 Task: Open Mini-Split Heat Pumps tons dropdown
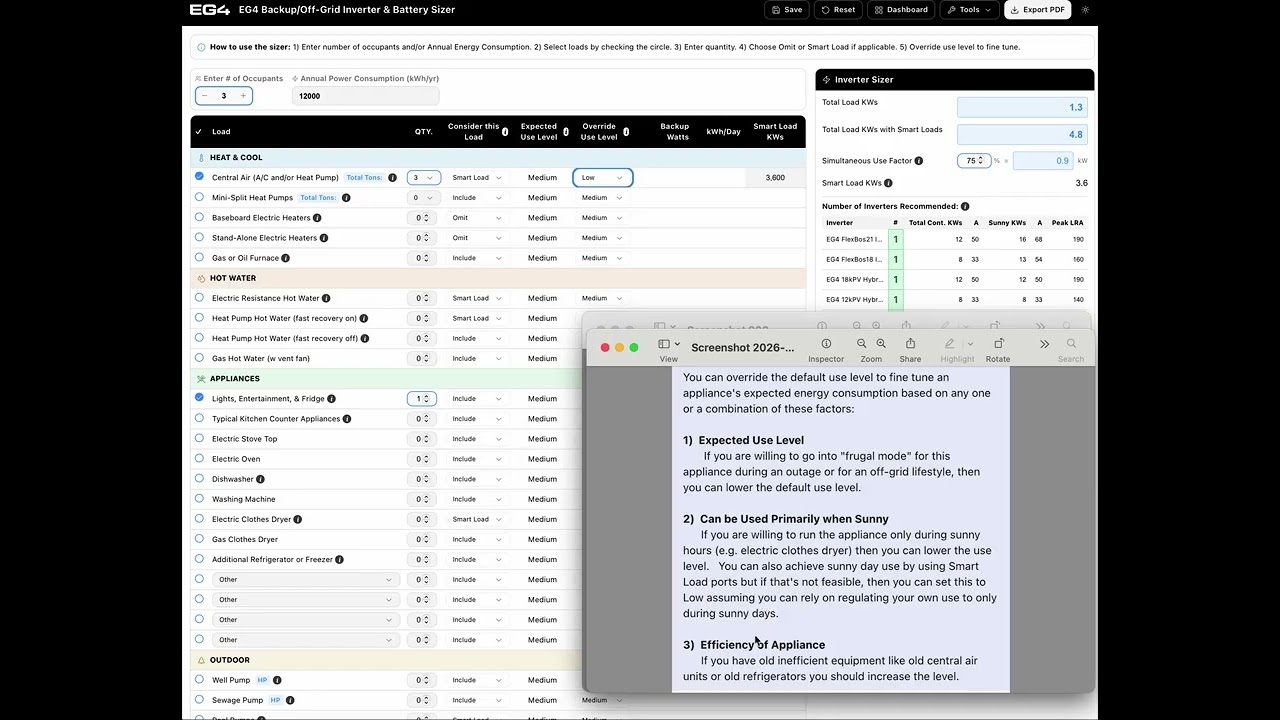[423, 198]
